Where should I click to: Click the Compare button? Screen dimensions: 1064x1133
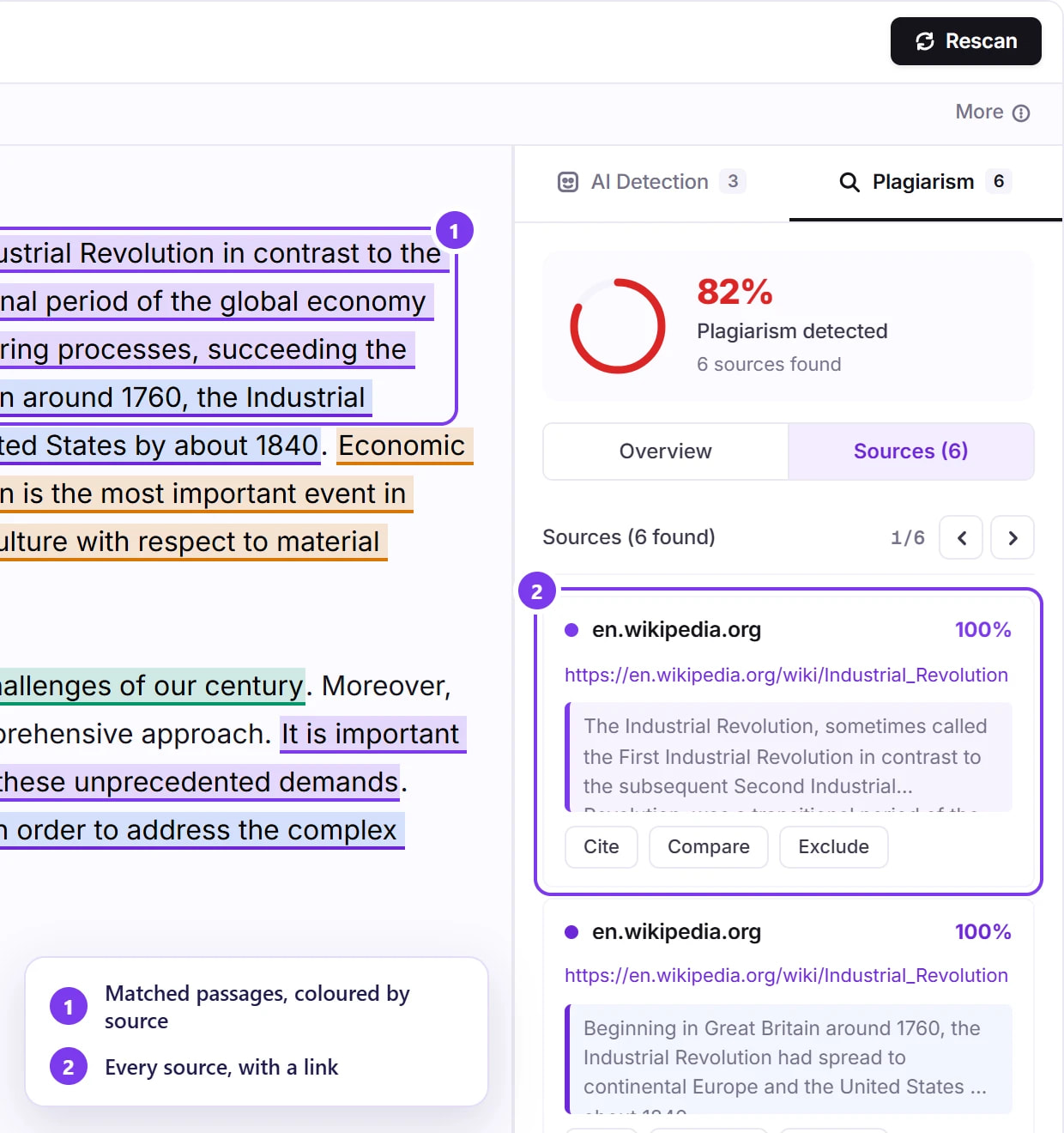[709, 847]
